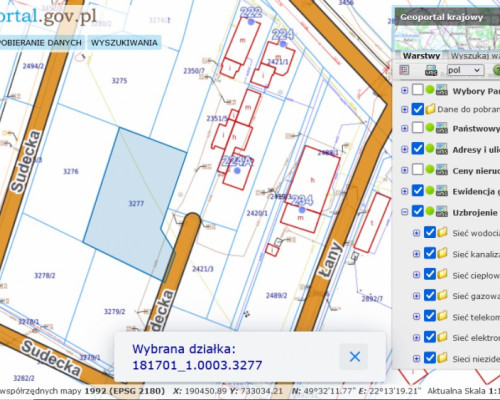Click the green help icon in layers toolbar
Screen dimensions: 500x400
(x=497, y=70)
